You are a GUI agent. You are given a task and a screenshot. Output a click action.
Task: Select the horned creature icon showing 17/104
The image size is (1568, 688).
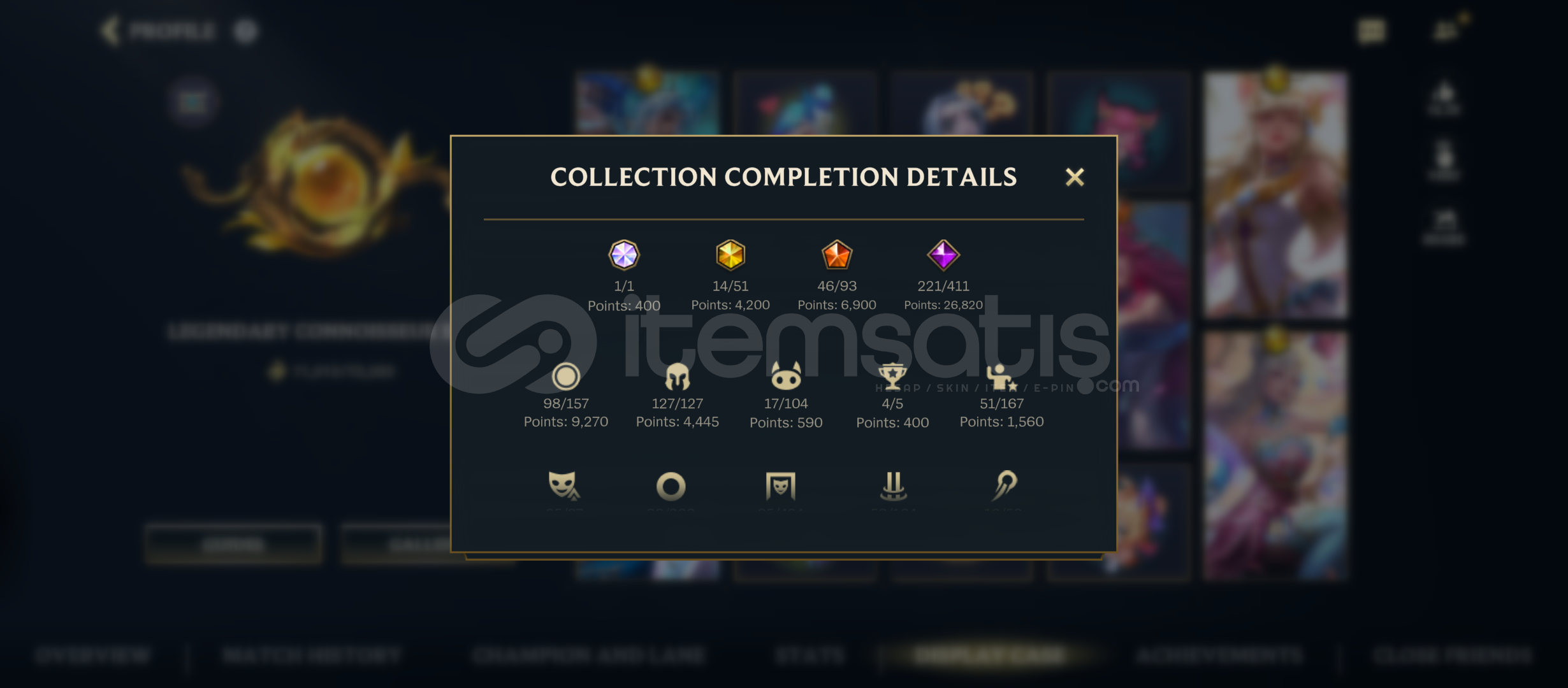(786, 376)
